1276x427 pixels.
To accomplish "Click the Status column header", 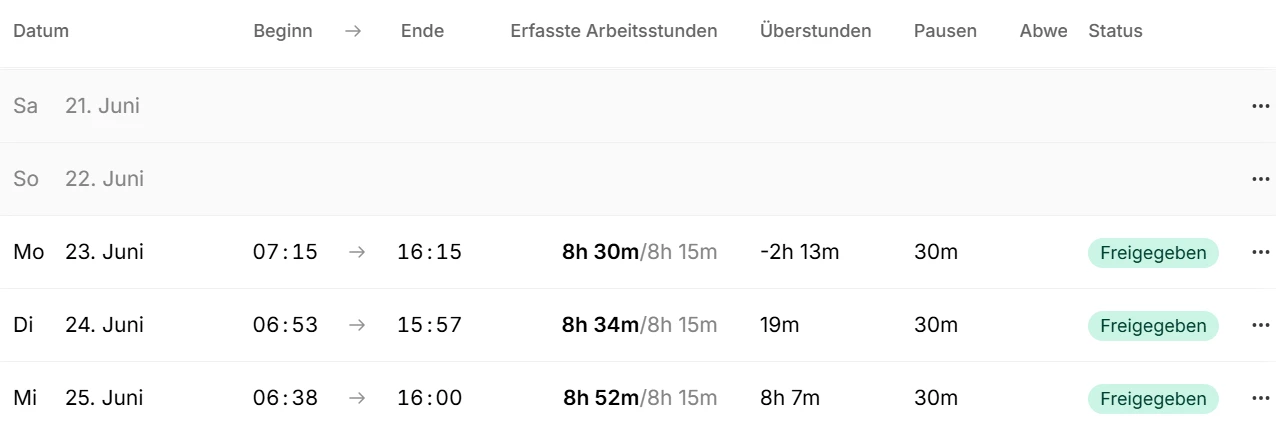I will tap(1115, 31).
